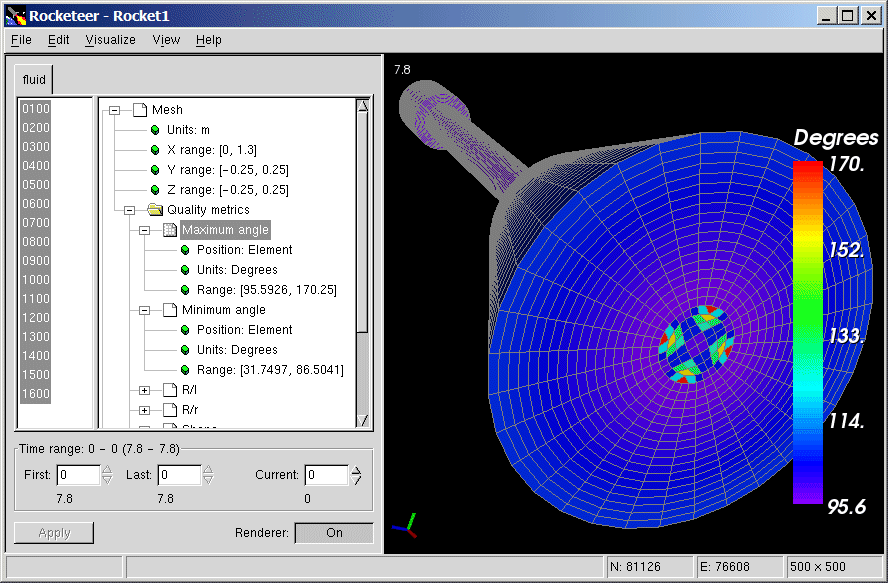
Task: Click the tree scrollbar down arrow
Action: click(363, 420)
